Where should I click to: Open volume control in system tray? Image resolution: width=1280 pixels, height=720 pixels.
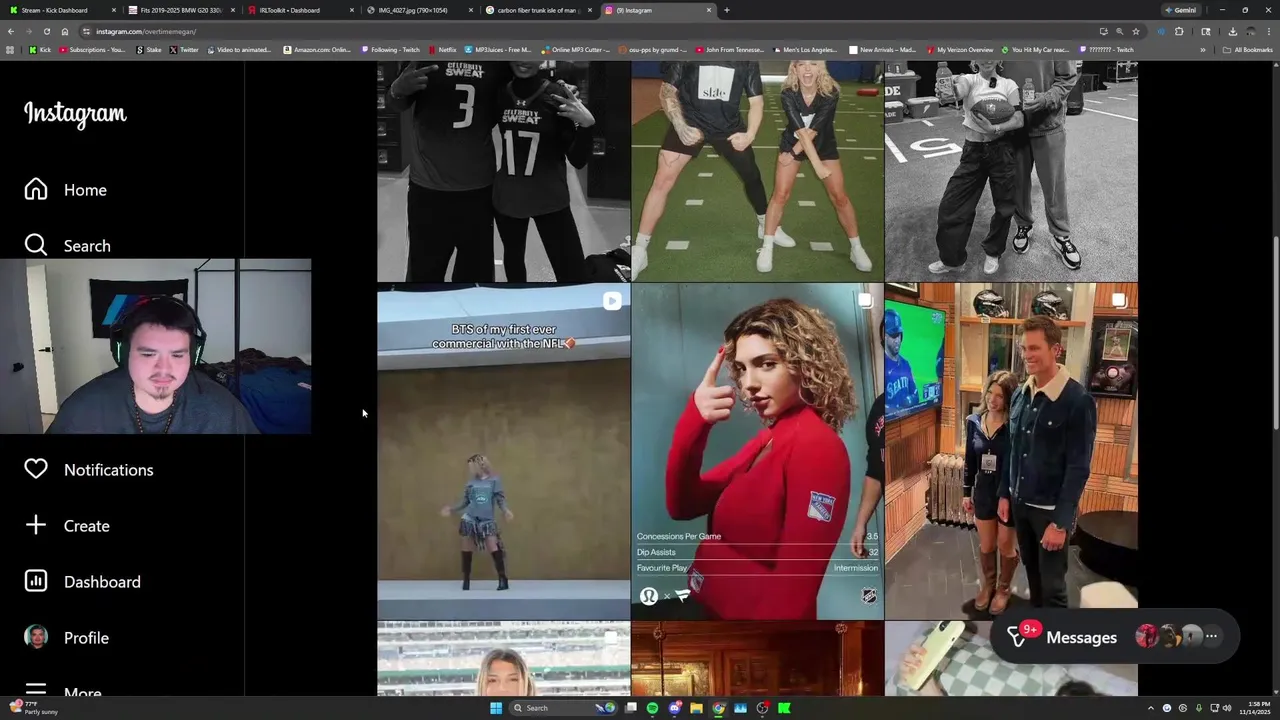pyautogui.click(x=1226, y=708)
